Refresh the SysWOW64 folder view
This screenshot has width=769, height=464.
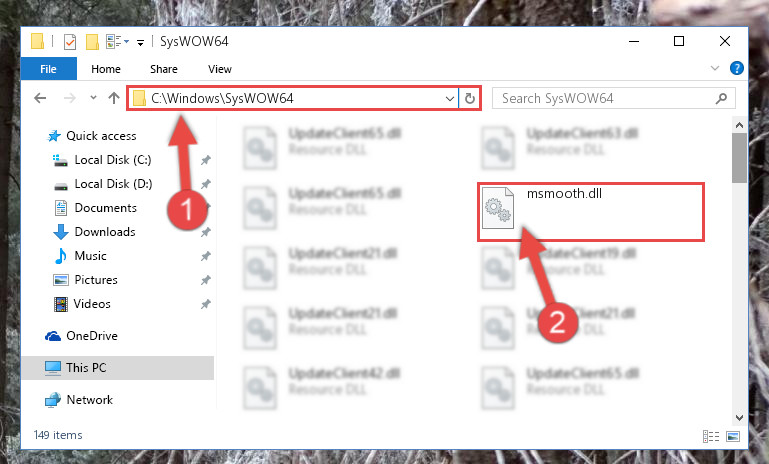pyautogui.click(x=469, y=99)
